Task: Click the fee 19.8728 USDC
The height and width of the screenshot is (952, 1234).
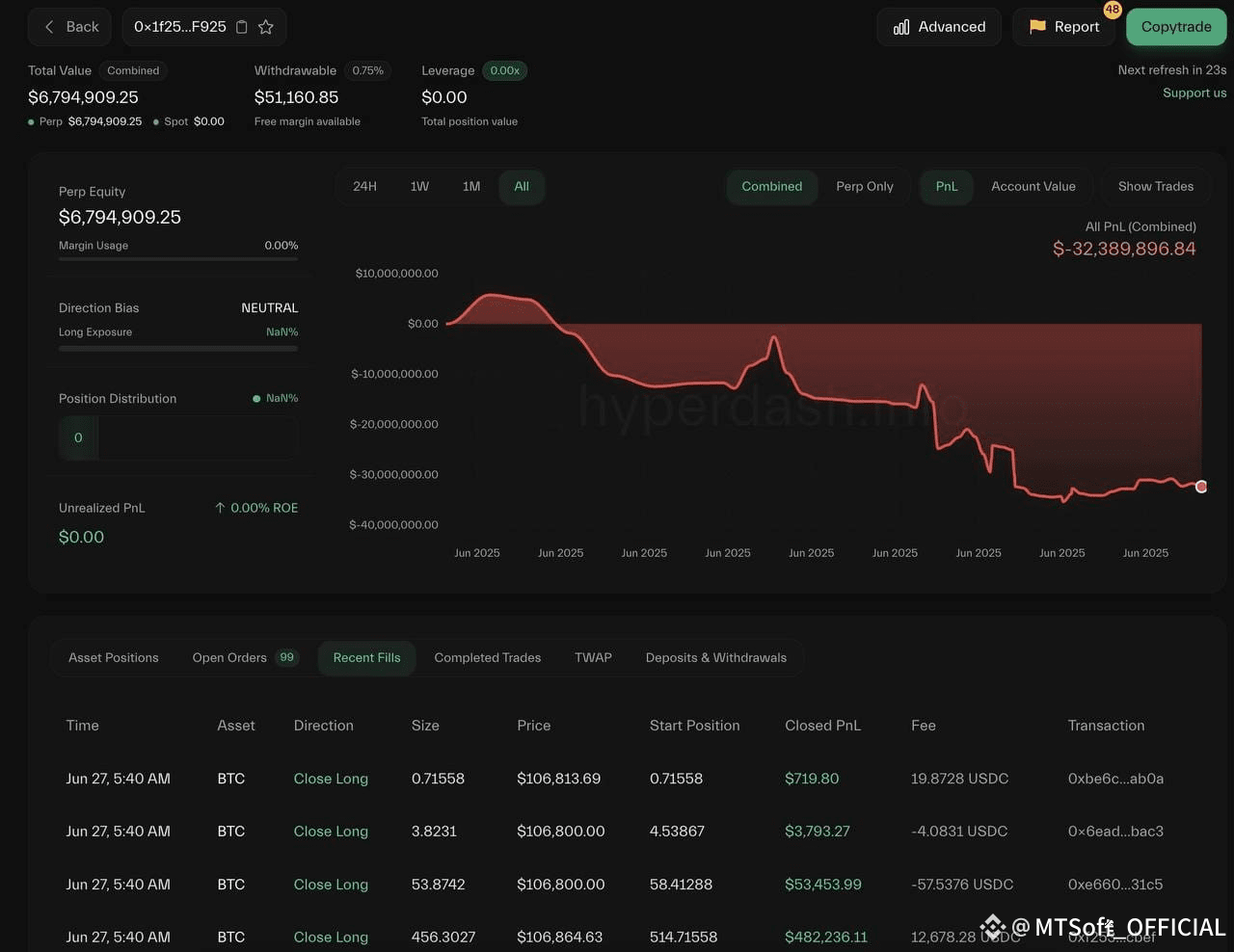Action: [x=959, y=779]
